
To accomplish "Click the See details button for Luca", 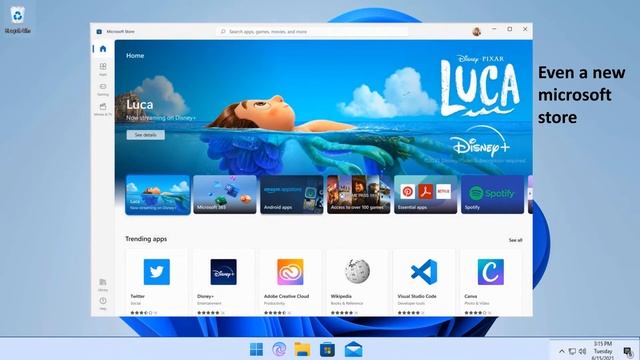I will coord(145,135).
